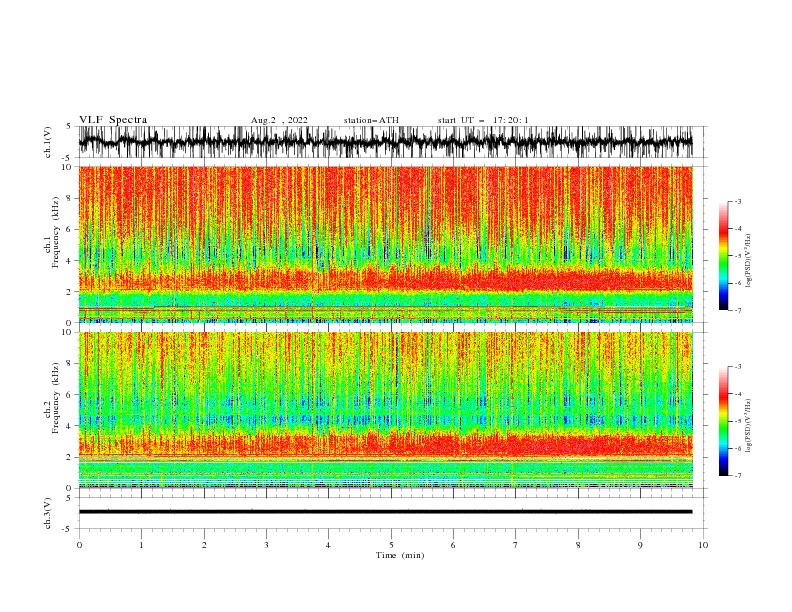Image resolution: width=792 pixels, height=612 pixels.
Task: Click time axis tick label "5"
Action: (391, 545)
